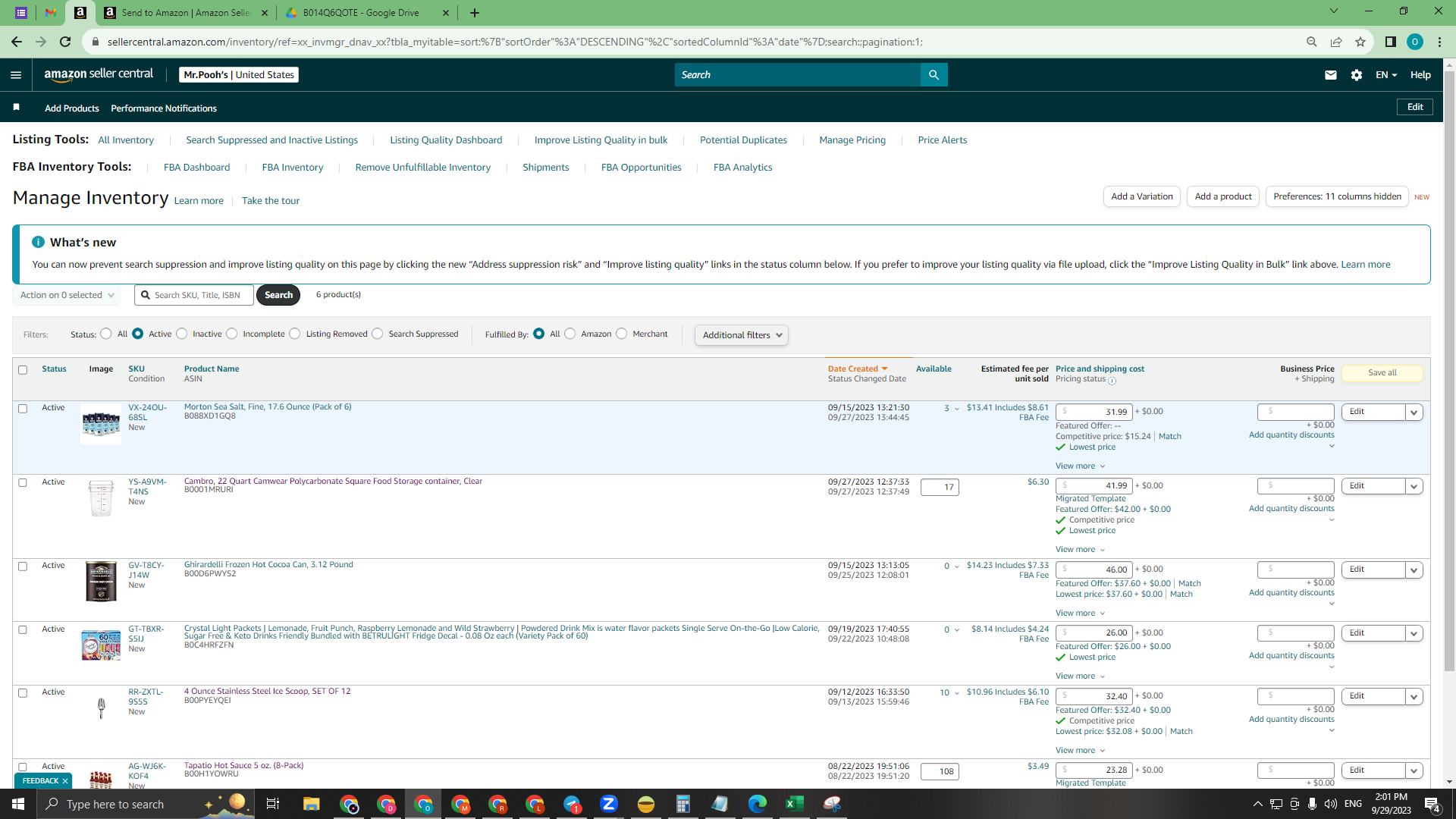Expand the Additional filters dropdown

(742, 335)
